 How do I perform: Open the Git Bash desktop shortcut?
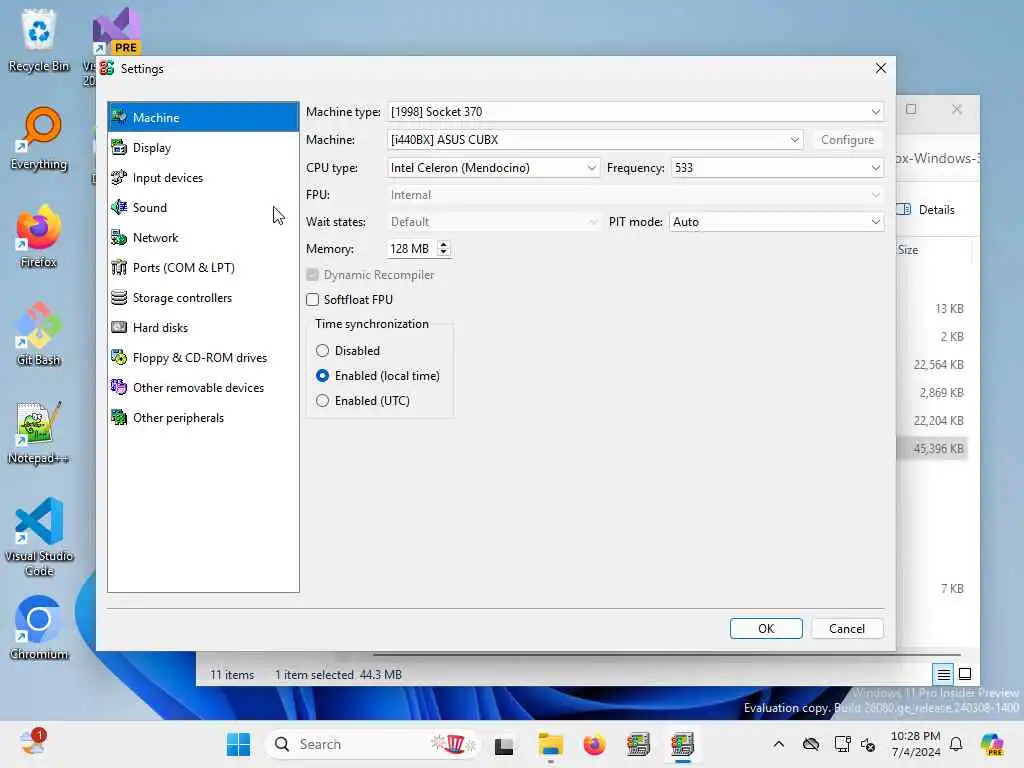(39, 334)
